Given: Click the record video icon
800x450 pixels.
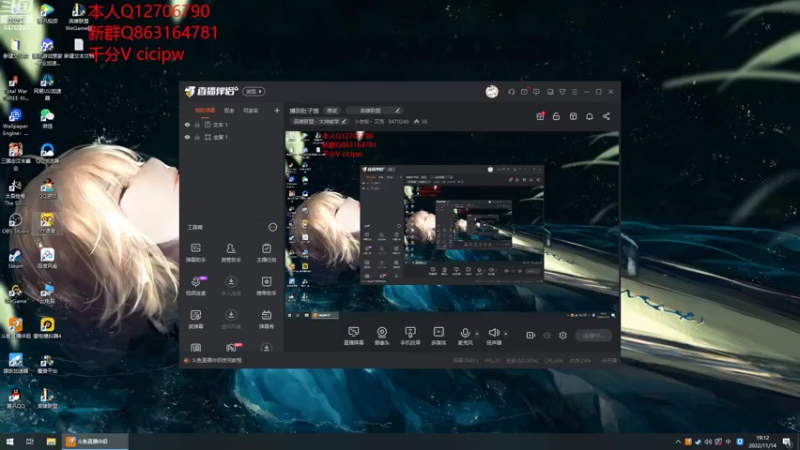Looking at the screenshot, I should (x=531, y=335).
